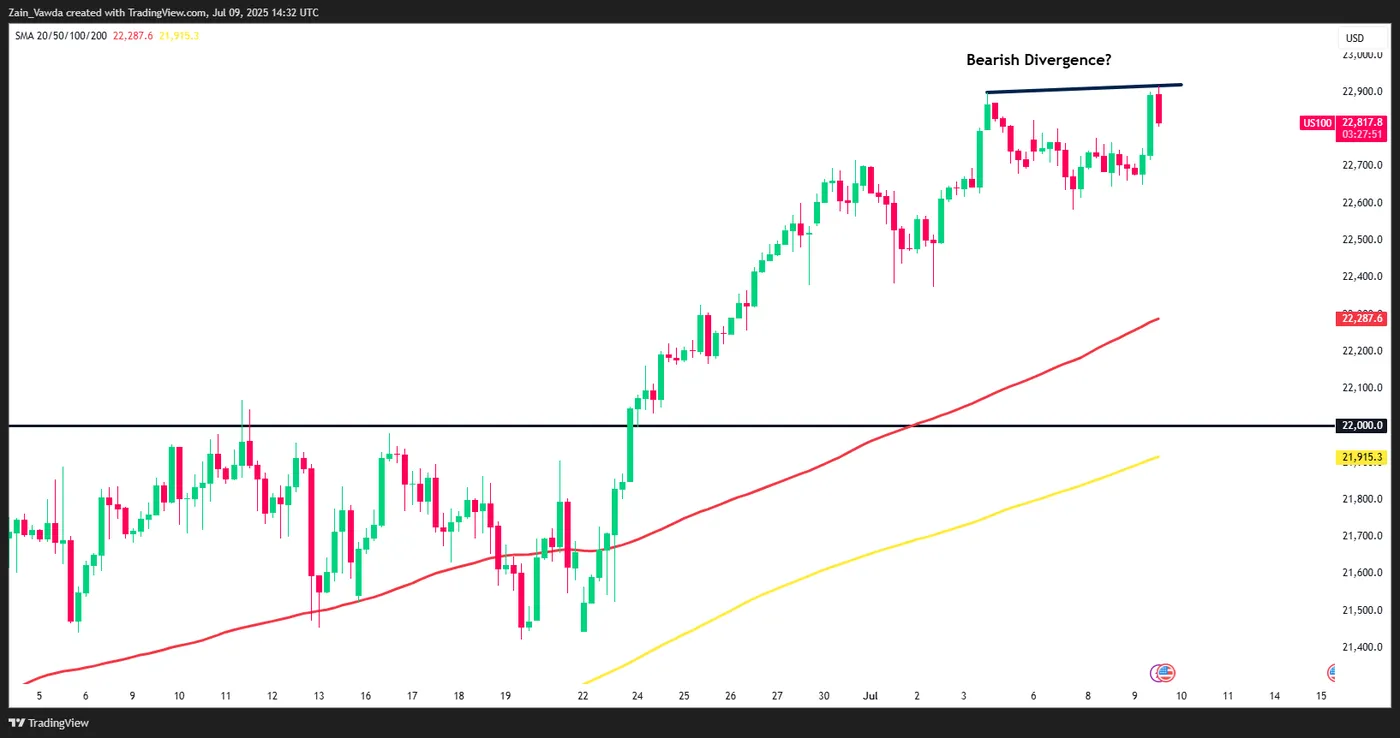Click the red 22,287.6 label on the price axis

click(x=1362, y=318)
